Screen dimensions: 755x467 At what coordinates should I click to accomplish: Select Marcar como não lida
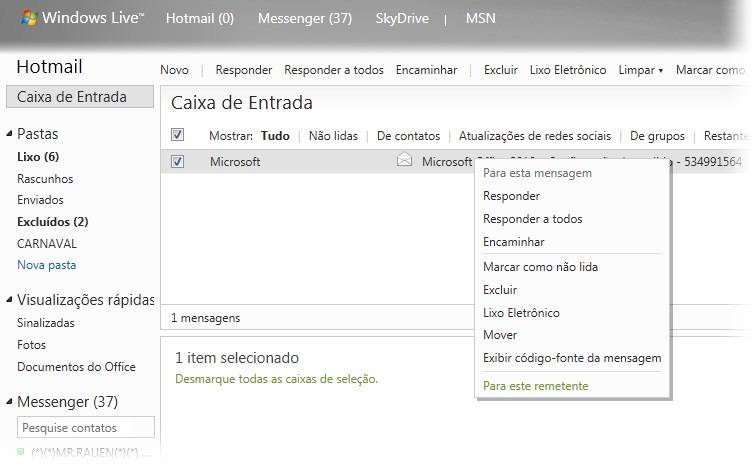coord(540,267)
